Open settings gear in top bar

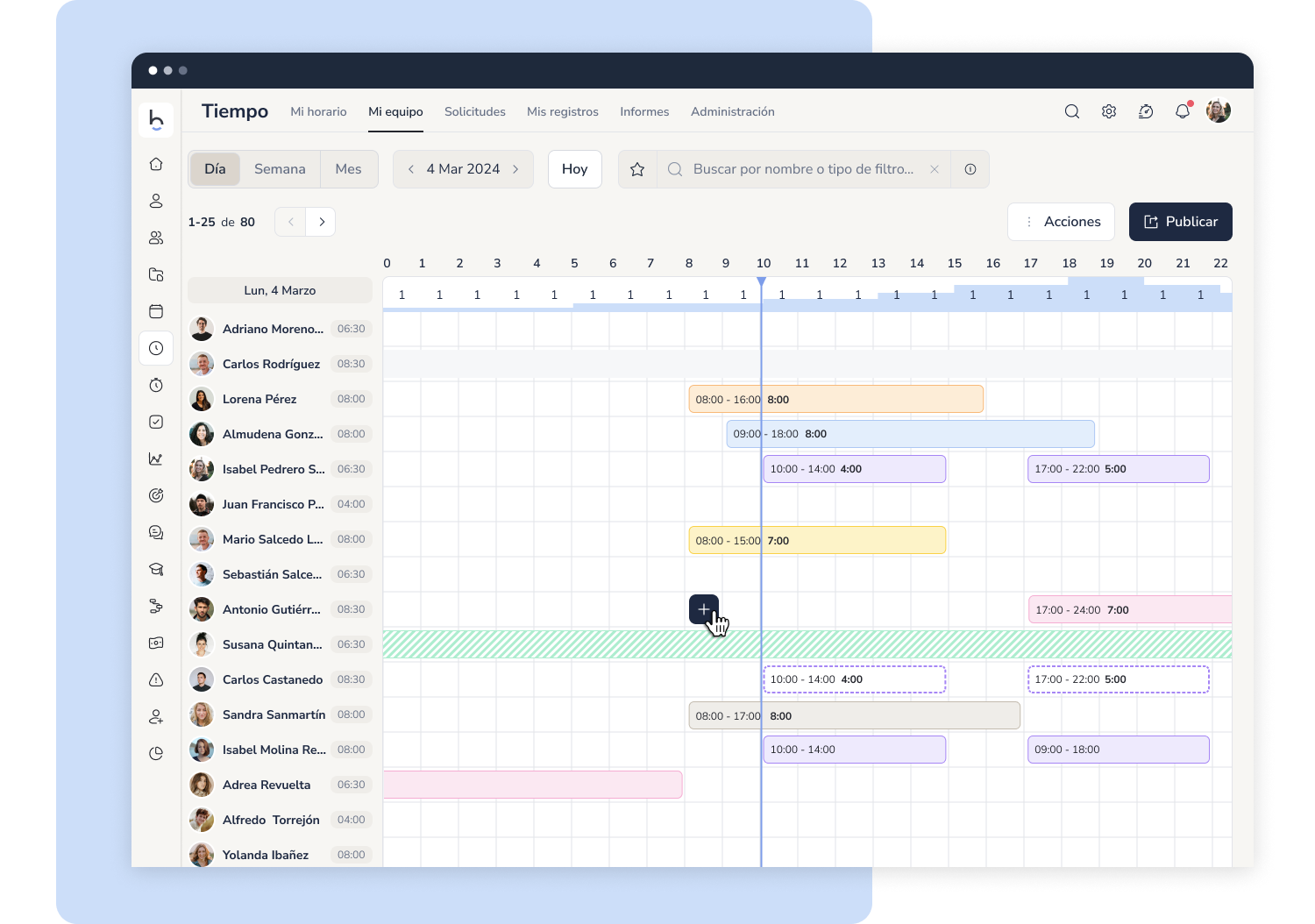(x=1109, y=111)
